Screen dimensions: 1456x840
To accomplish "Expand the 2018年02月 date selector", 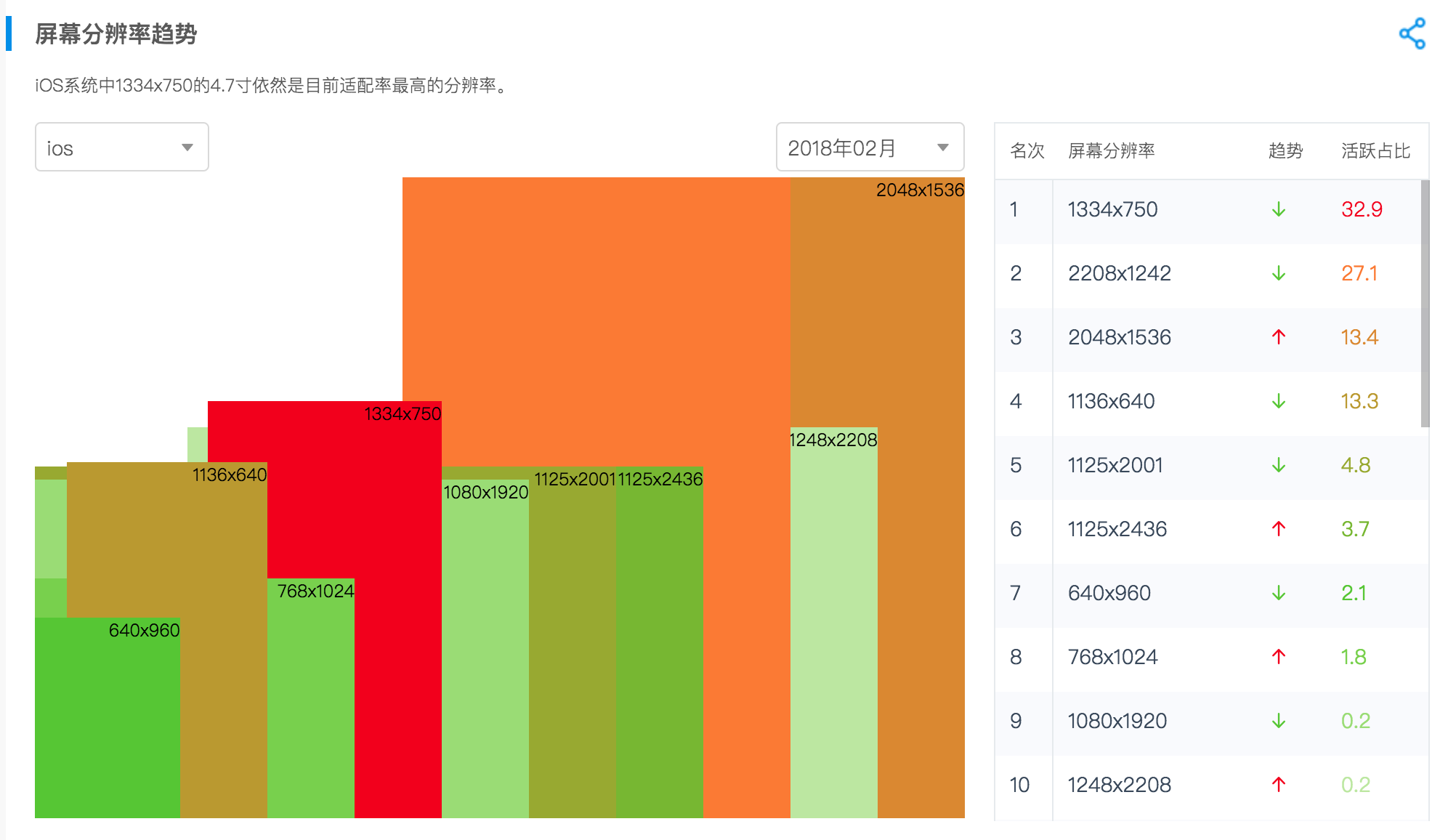I will tap(869, 148).
